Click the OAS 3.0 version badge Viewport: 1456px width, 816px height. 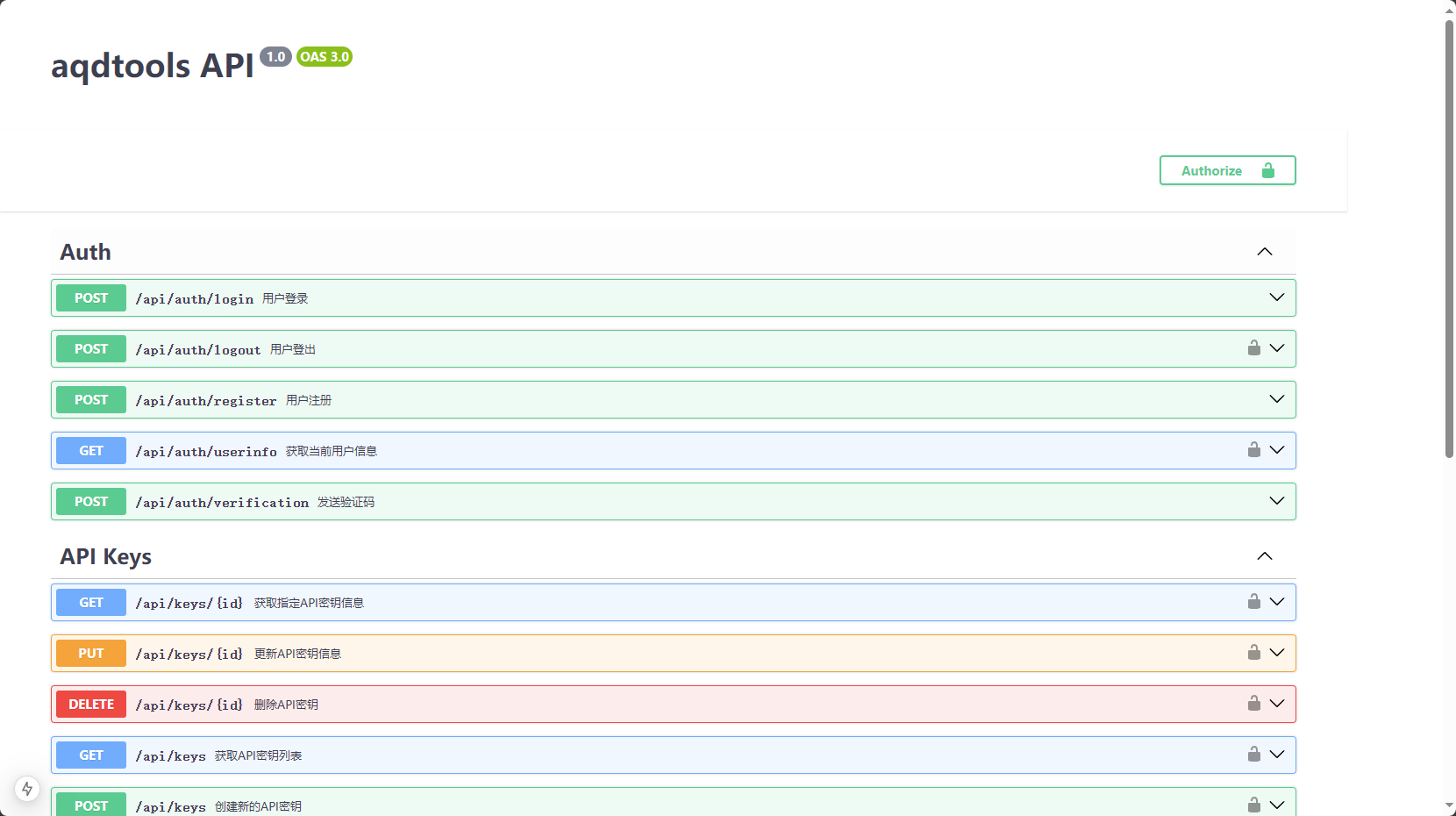point(325,57)
